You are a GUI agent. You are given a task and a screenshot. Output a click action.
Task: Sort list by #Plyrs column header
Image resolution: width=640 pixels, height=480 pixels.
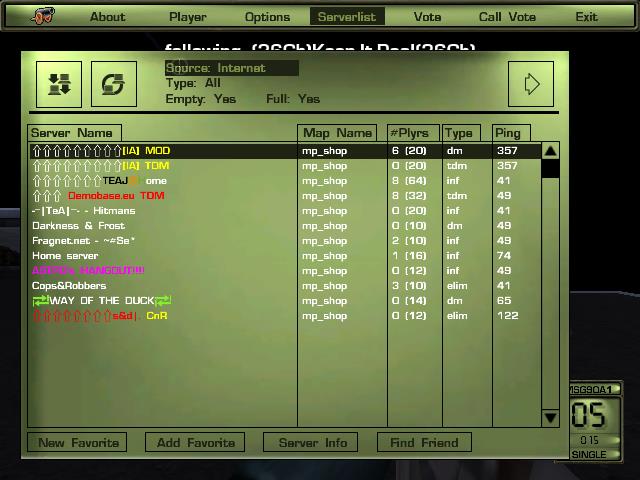(x=408, y=133)
